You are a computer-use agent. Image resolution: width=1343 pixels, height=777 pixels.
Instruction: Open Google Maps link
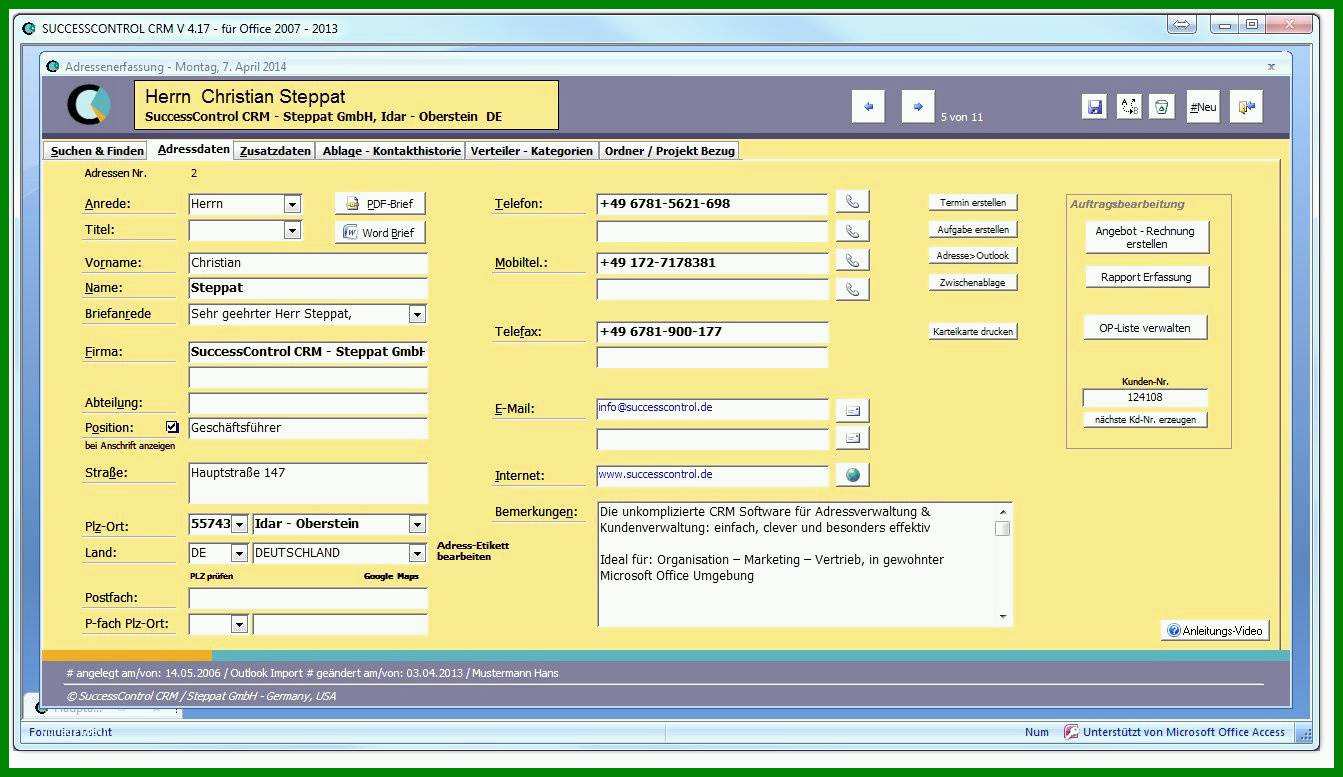tap(392, 576)
